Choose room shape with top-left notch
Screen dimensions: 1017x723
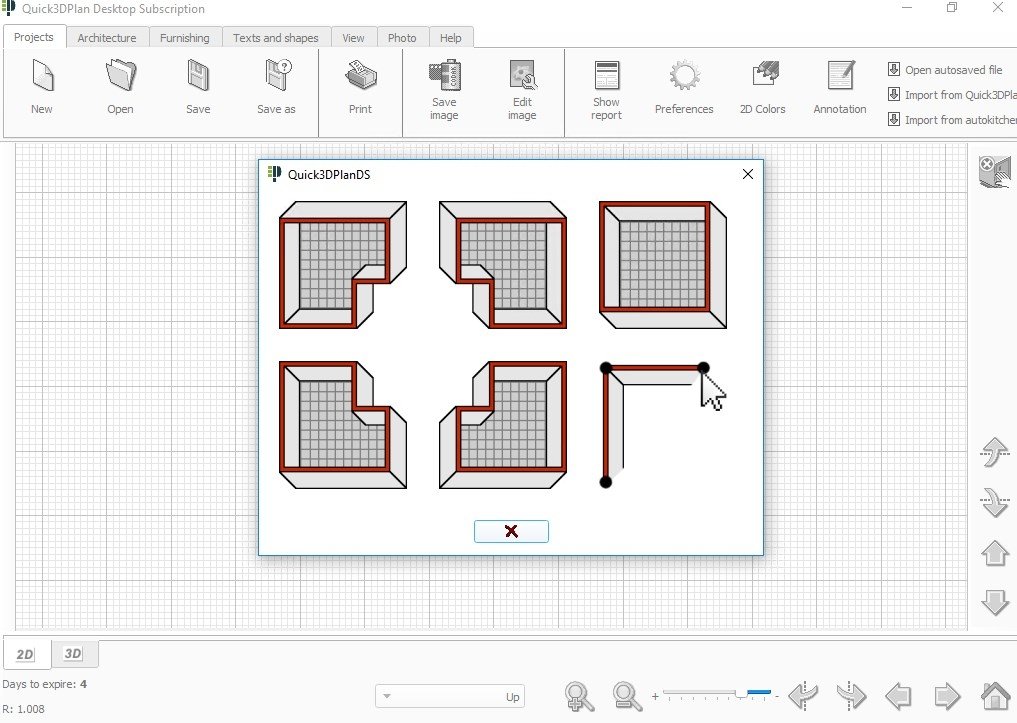pyautogui.click(x=503, y=425)
